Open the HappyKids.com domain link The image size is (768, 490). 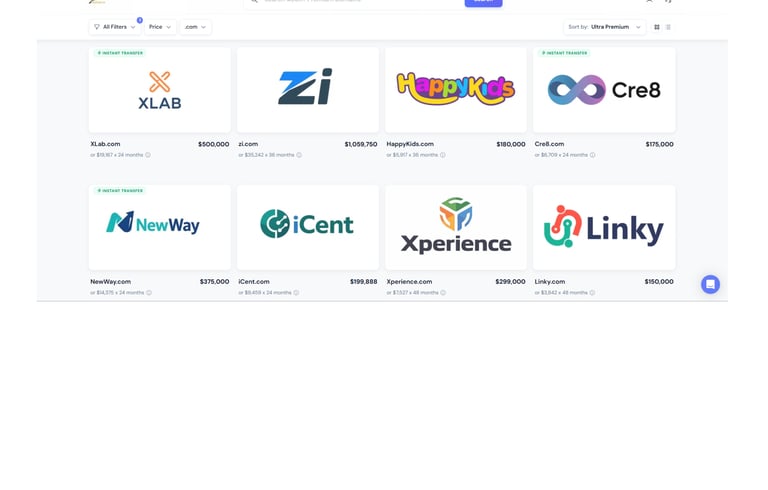[410, 144]
